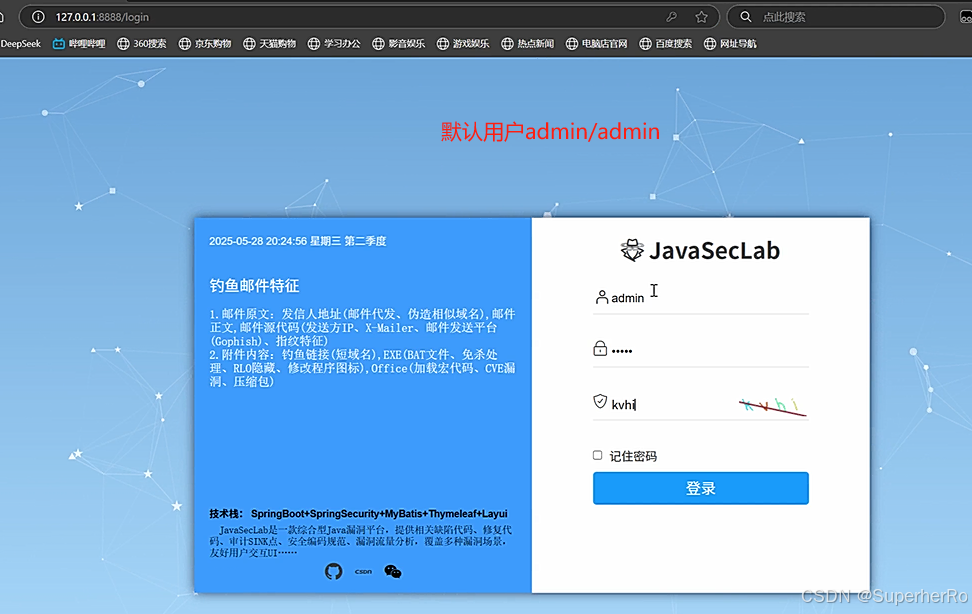Click the site info icon in address bar
Screen dimensions: 972x614
click(38, 17)
